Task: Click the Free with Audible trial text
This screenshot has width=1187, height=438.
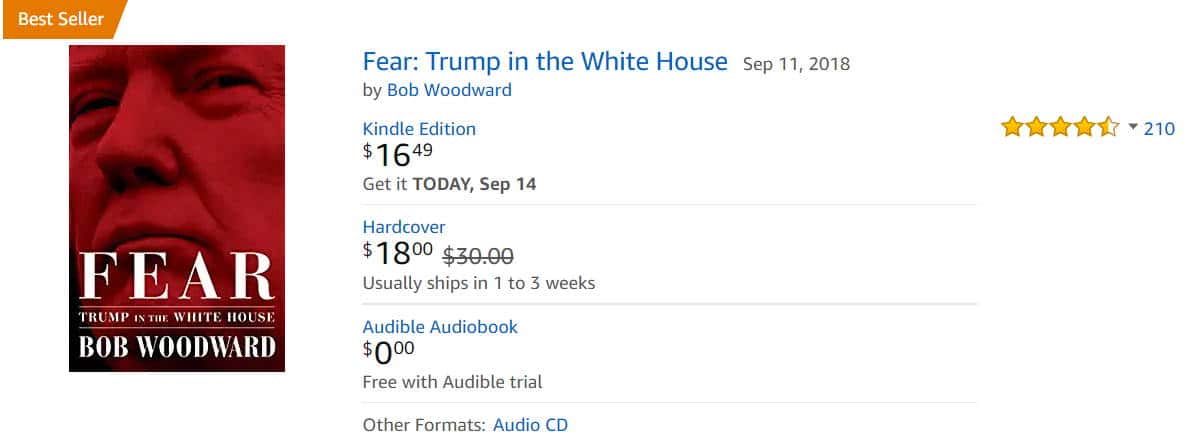Action: (452, 382)
